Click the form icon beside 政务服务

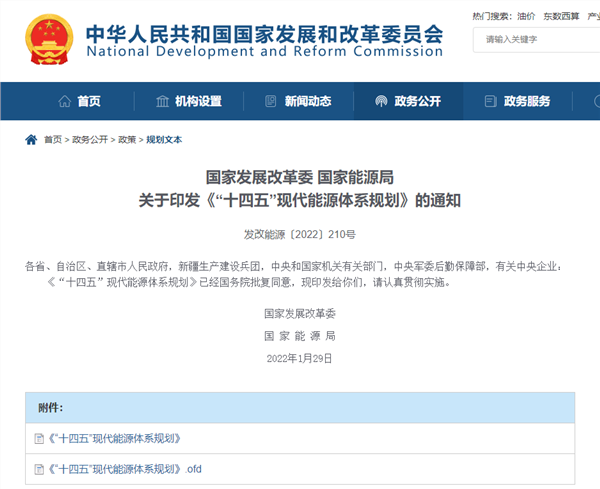[490, 101]
